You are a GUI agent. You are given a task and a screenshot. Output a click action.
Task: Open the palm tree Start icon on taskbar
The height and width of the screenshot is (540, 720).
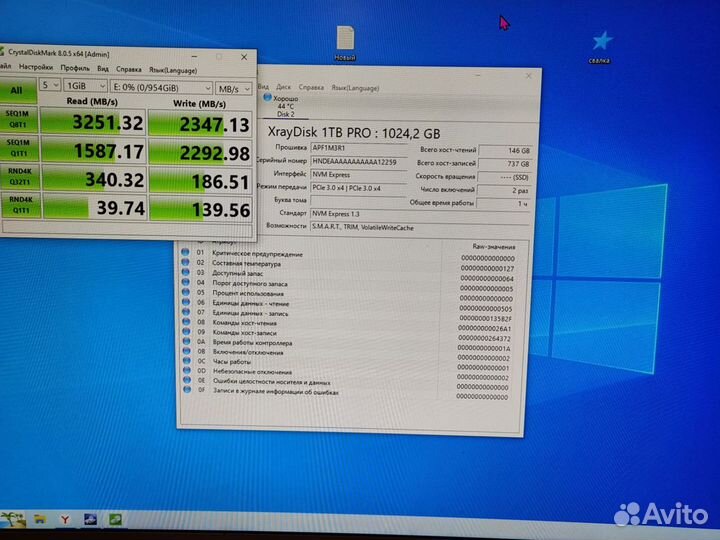coord(11,519)
